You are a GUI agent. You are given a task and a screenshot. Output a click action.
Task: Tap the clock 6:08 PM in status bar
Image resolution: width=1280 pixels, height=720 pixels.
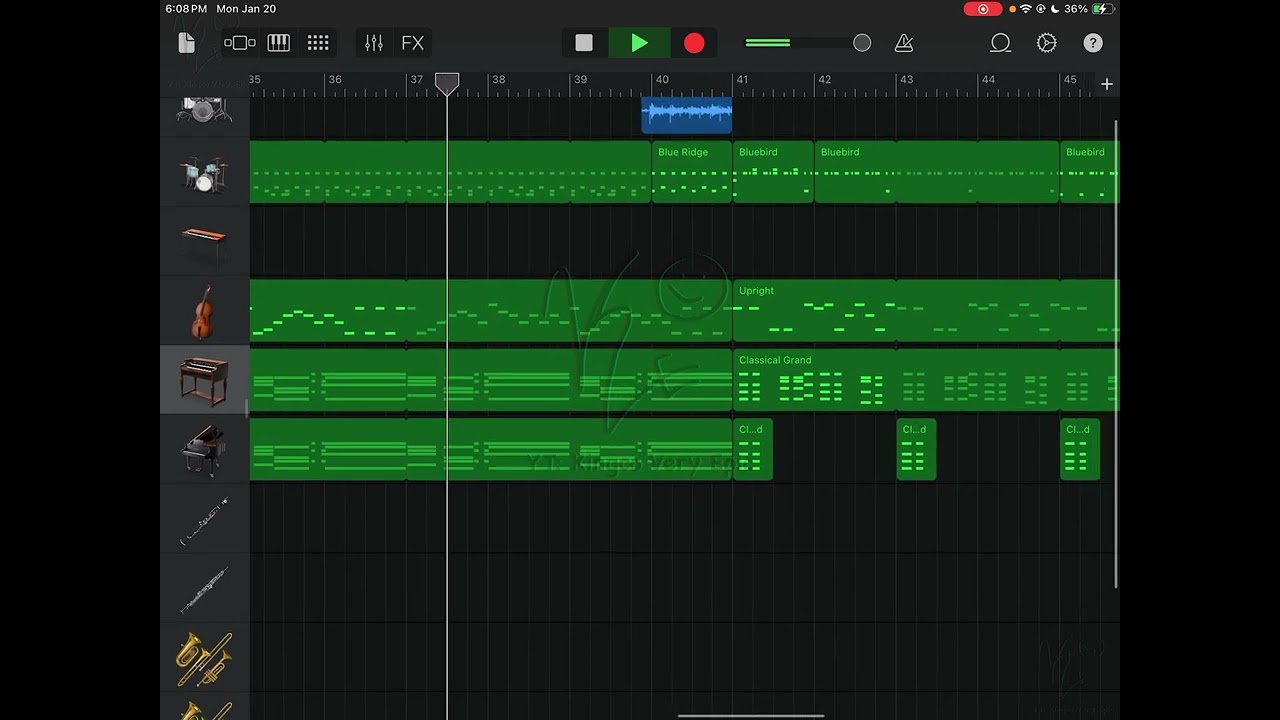pyautogui.click(x=186, y=9)
